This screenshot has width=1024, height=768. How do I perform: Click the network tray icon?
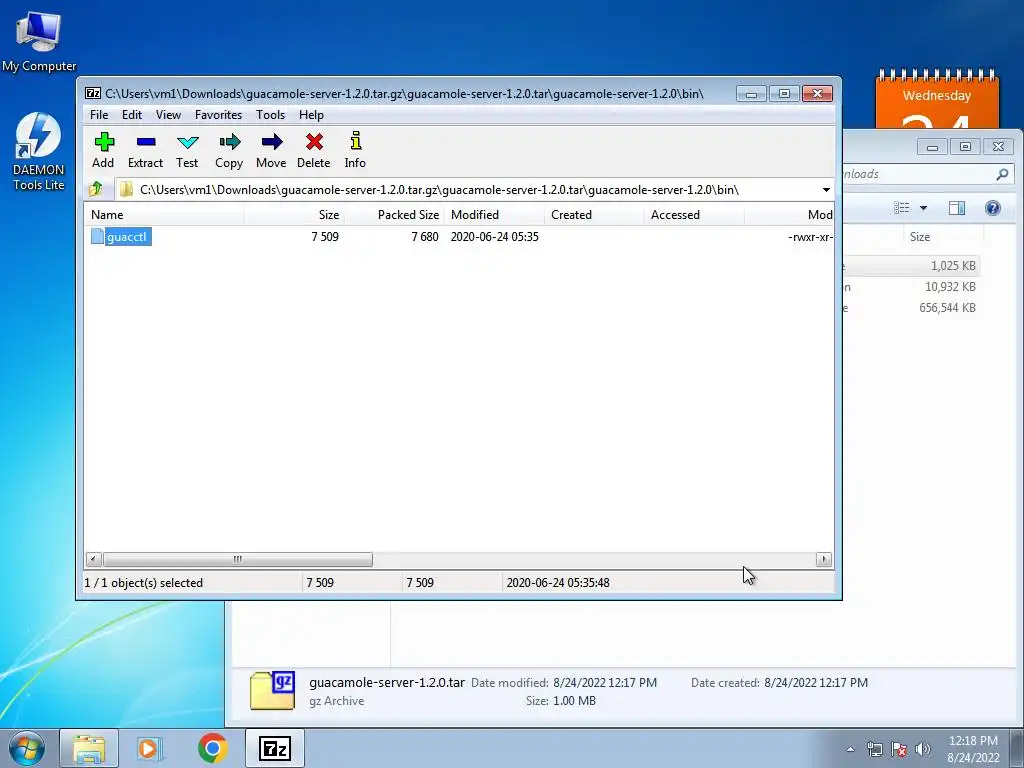874,749
